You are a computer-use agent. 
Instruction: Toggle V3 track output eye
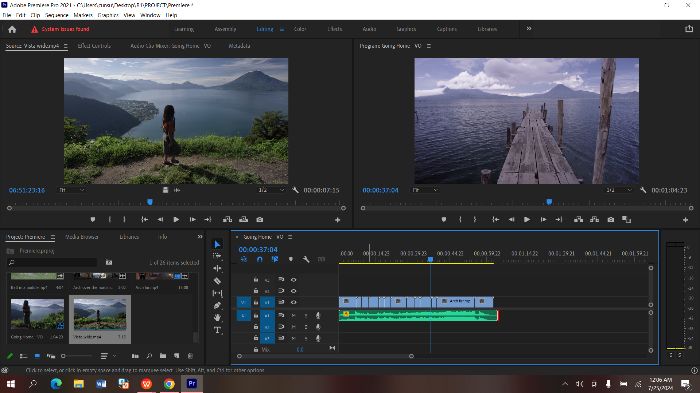coord(293,280)
